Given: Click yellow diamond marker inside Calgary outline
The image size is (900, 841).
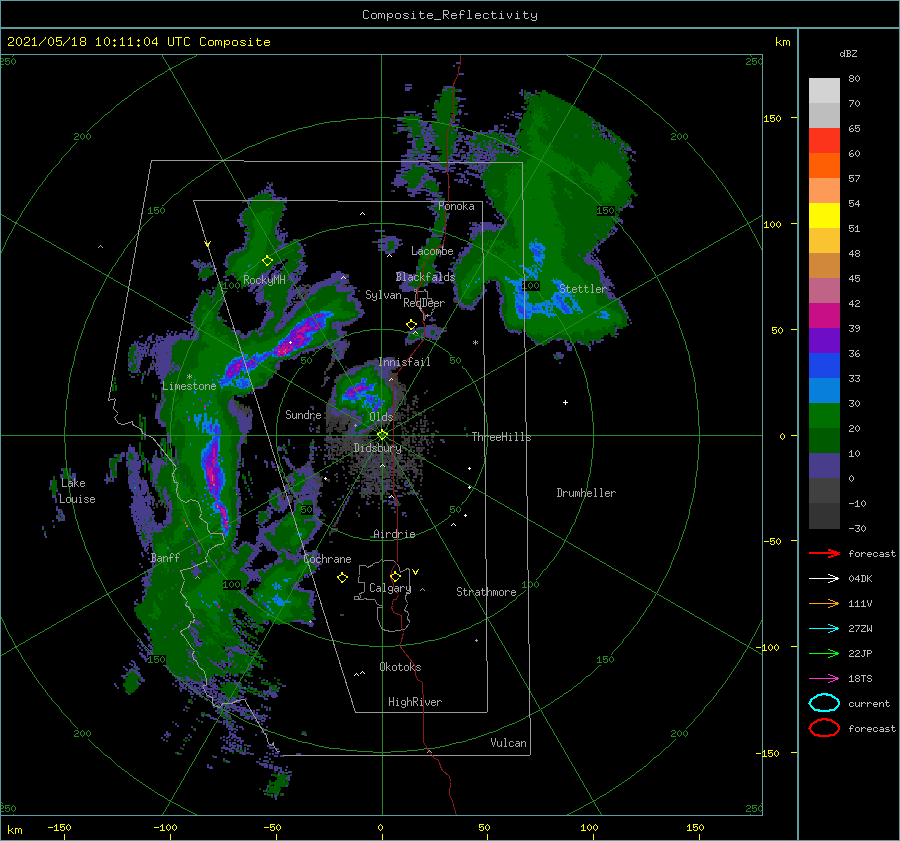Looking at the screenshot, I should [x=395, y=576].
